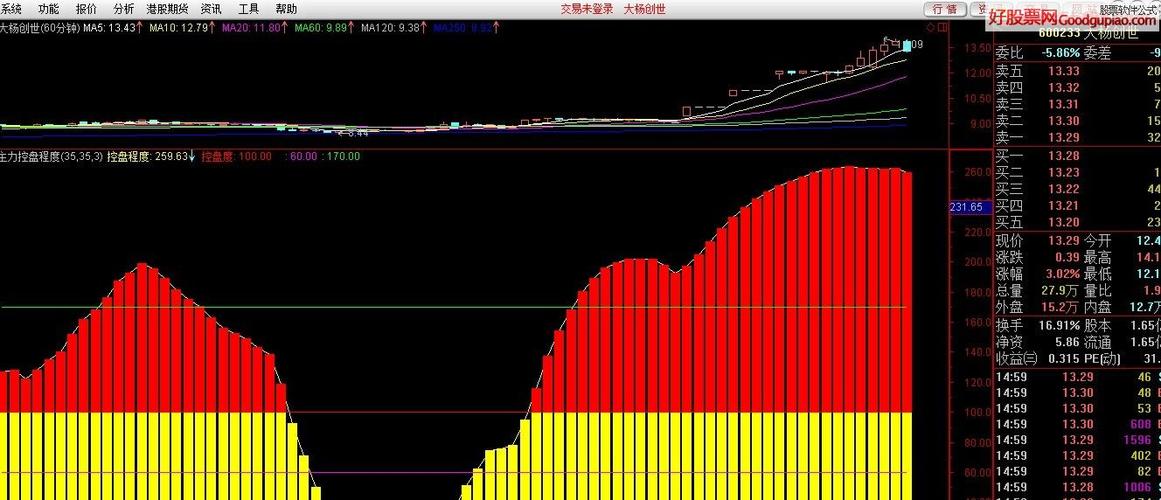Click the 外盘 15.2万 value
This screenshot has height=500, width=1161.
point(1060,307)
